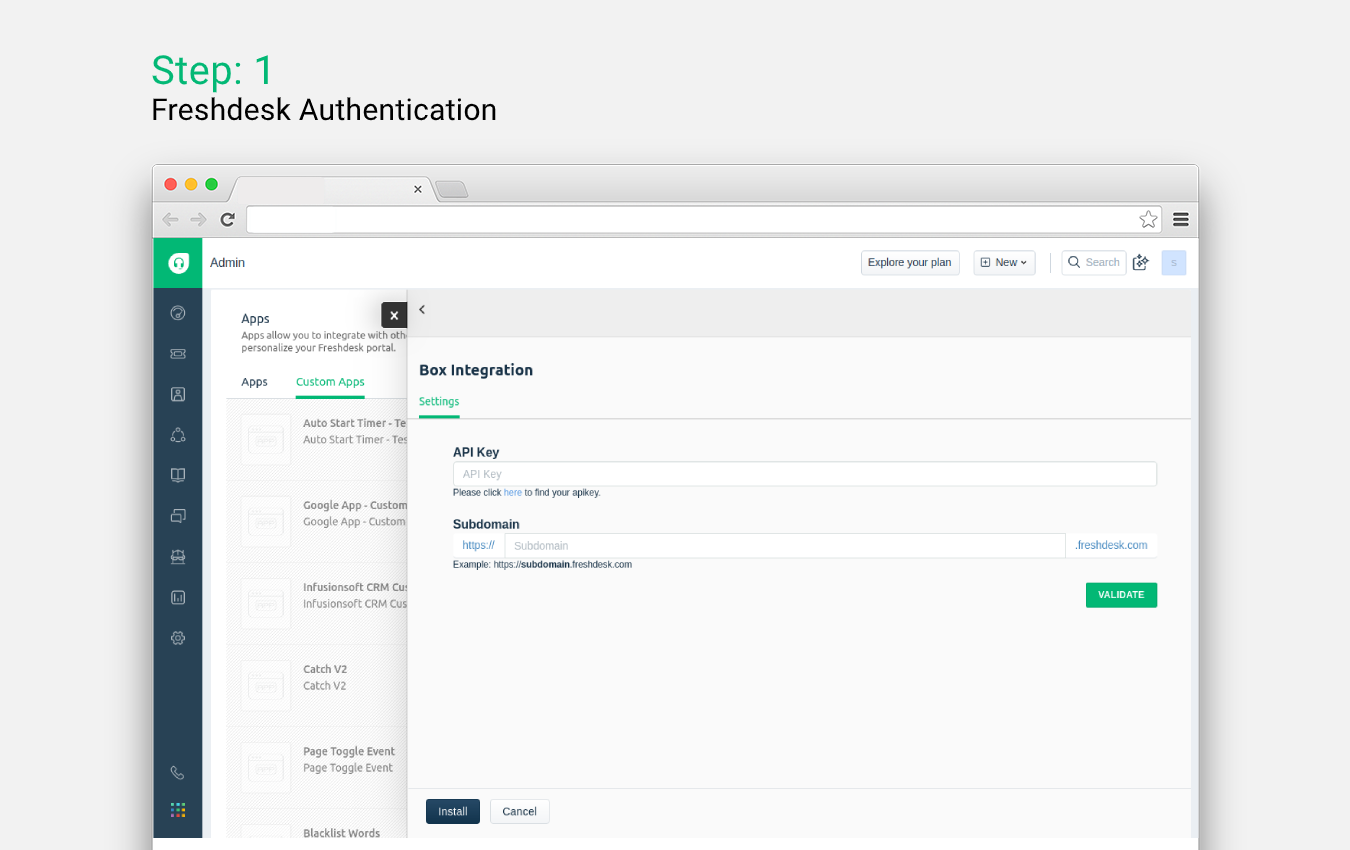
Task: Open the Contacts icon in sidebar
Action: pyautogui.click(x=178, y=394)
